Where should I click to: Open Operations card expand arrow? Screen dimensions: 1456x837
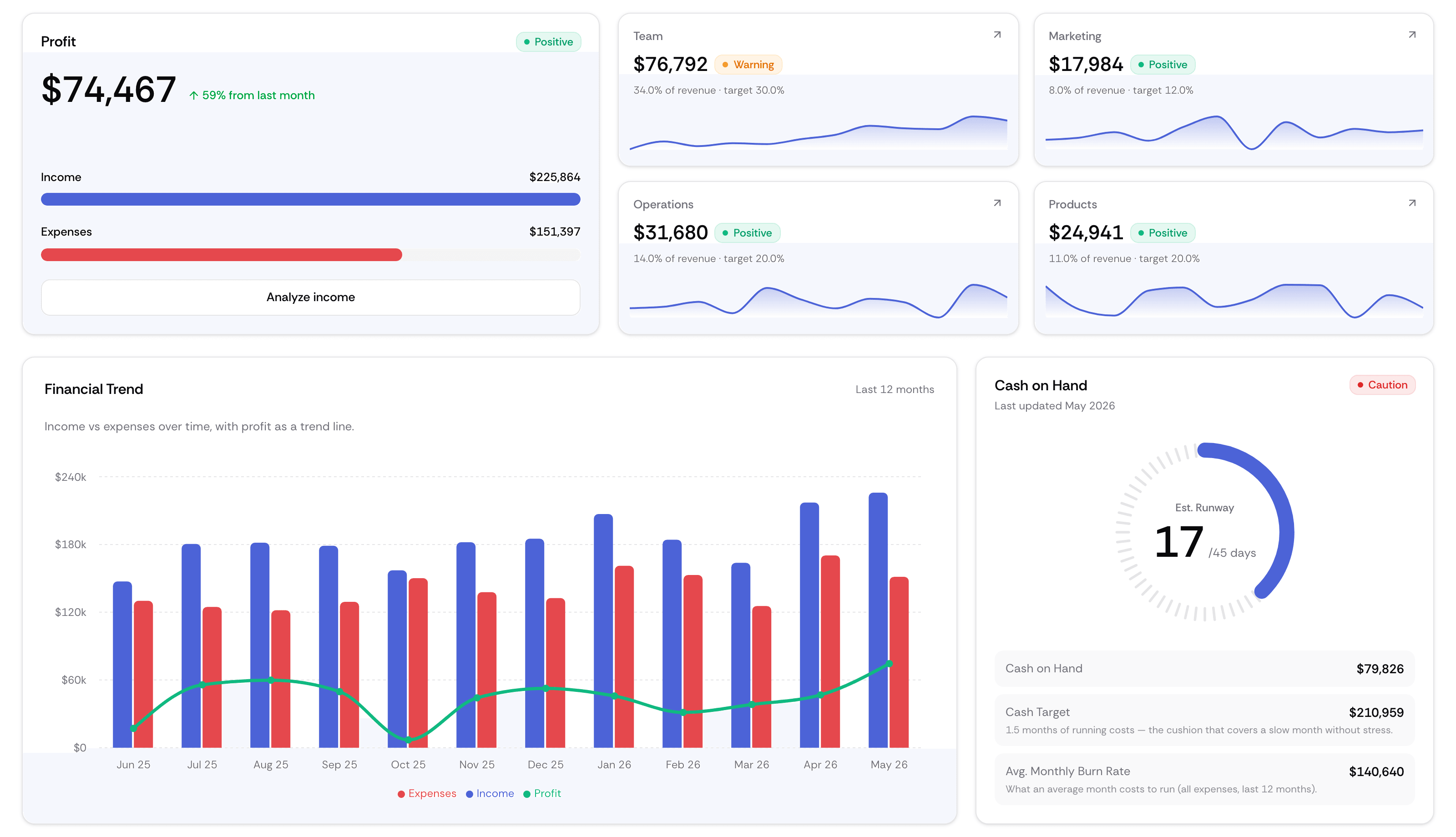point(997,203)
